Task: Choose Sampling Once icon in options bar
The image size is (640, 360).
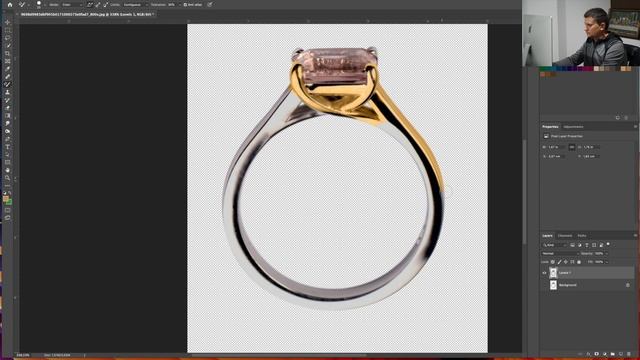Action: coord(98,4)
